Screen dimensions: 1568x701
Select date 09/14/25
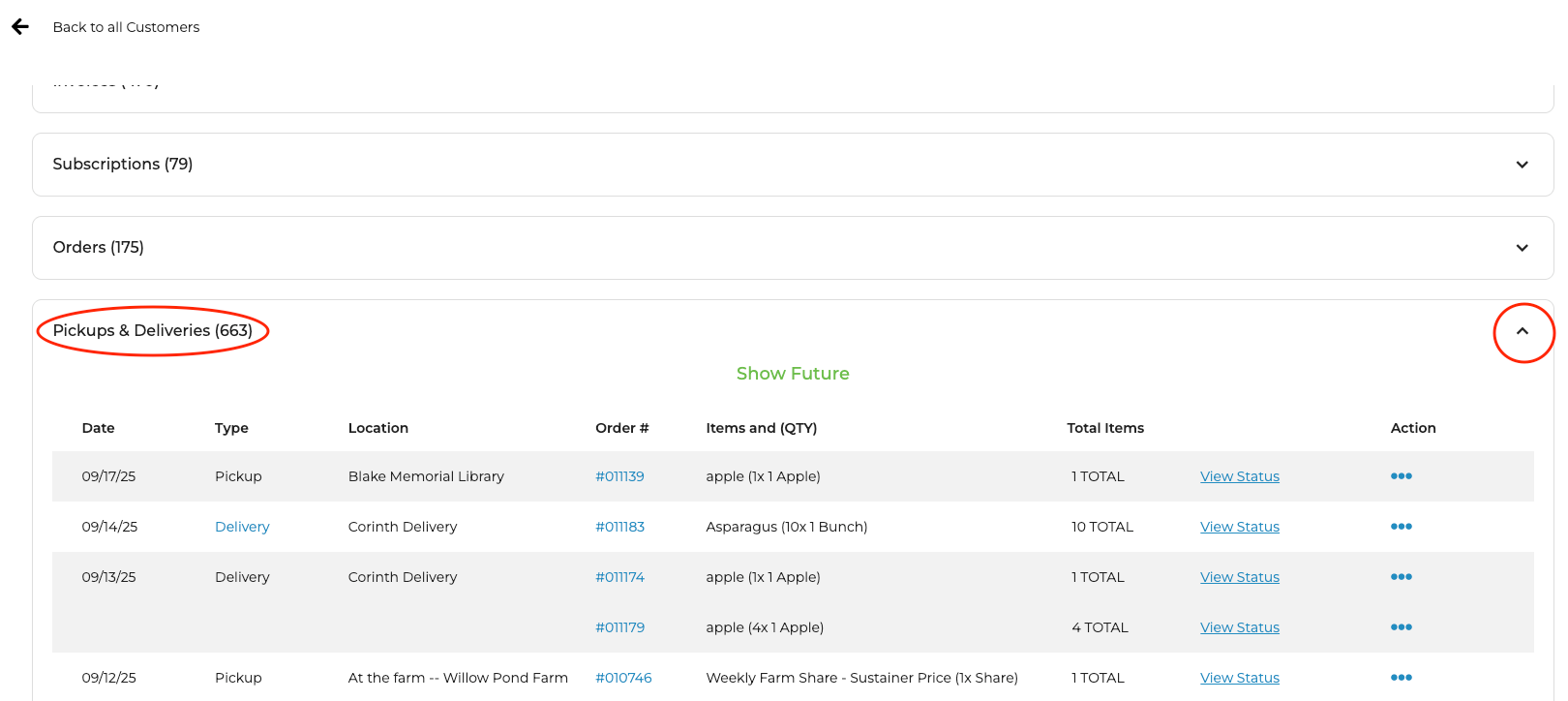tap(109, 527)
